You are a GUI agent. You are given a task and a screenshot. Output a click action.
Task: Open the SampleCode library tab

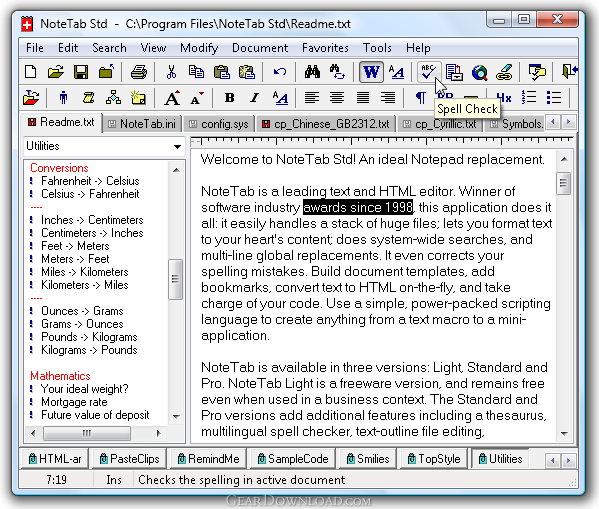click(293, 459)
